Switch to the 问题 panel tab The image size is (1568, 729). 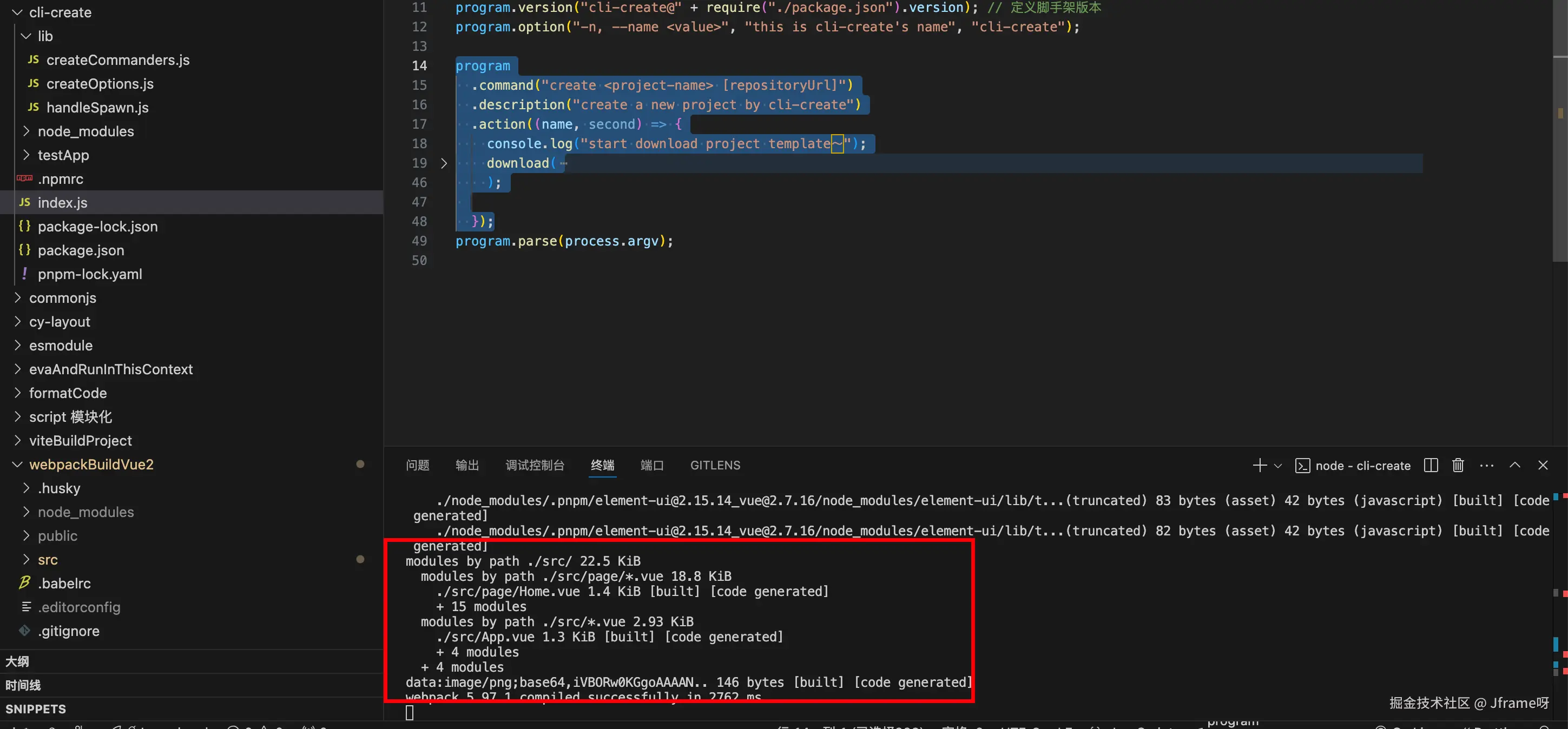[418, 466]
